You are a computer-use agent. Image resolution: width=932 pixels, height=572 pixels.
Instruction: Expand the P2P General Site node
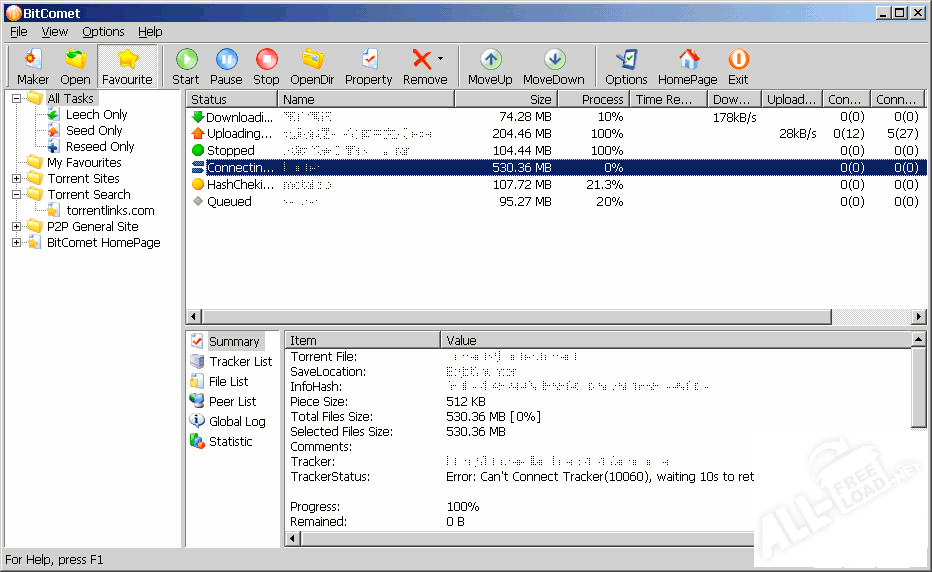pyautogui.click(x=17, y=226)
